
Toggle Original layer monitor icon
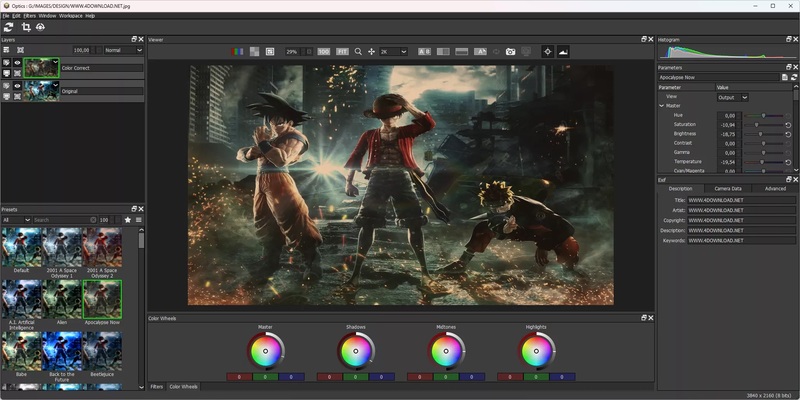(6, 96)
